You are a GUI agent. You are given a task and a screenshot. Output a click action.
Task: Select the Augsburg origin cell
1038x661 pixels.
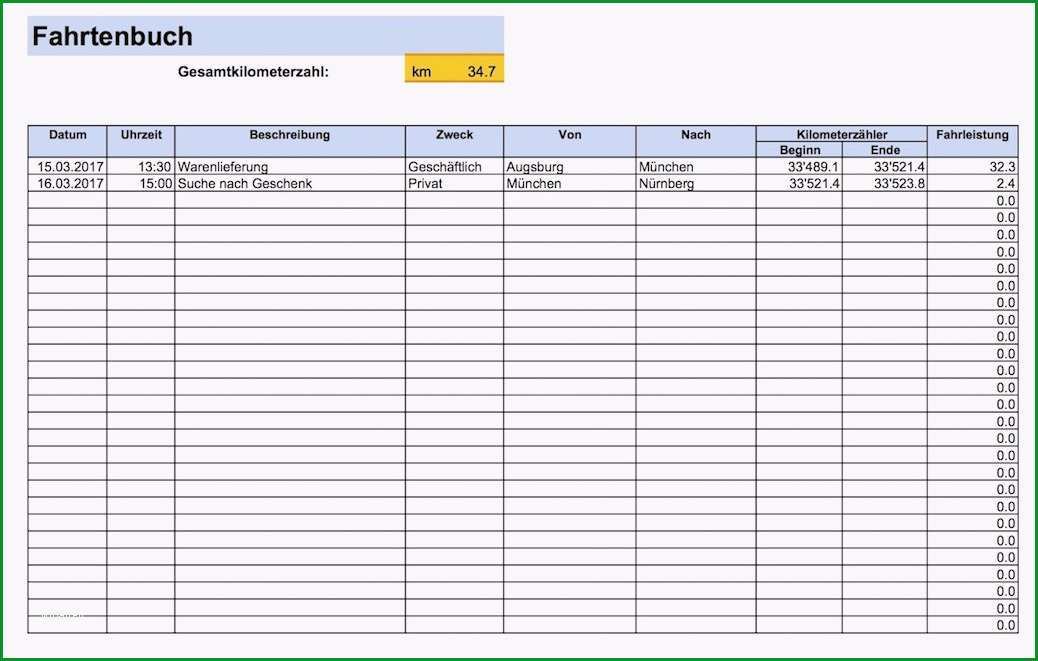[569, 166]
